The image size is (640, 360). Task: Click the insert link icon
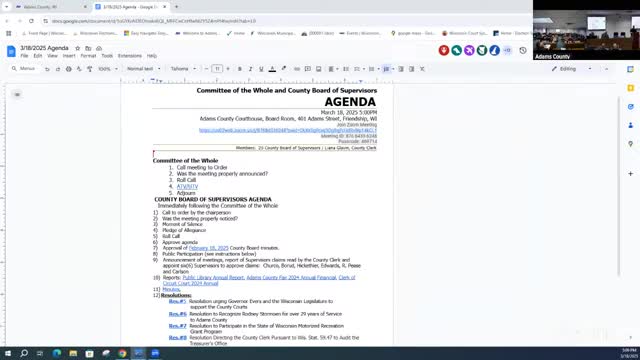297,69
